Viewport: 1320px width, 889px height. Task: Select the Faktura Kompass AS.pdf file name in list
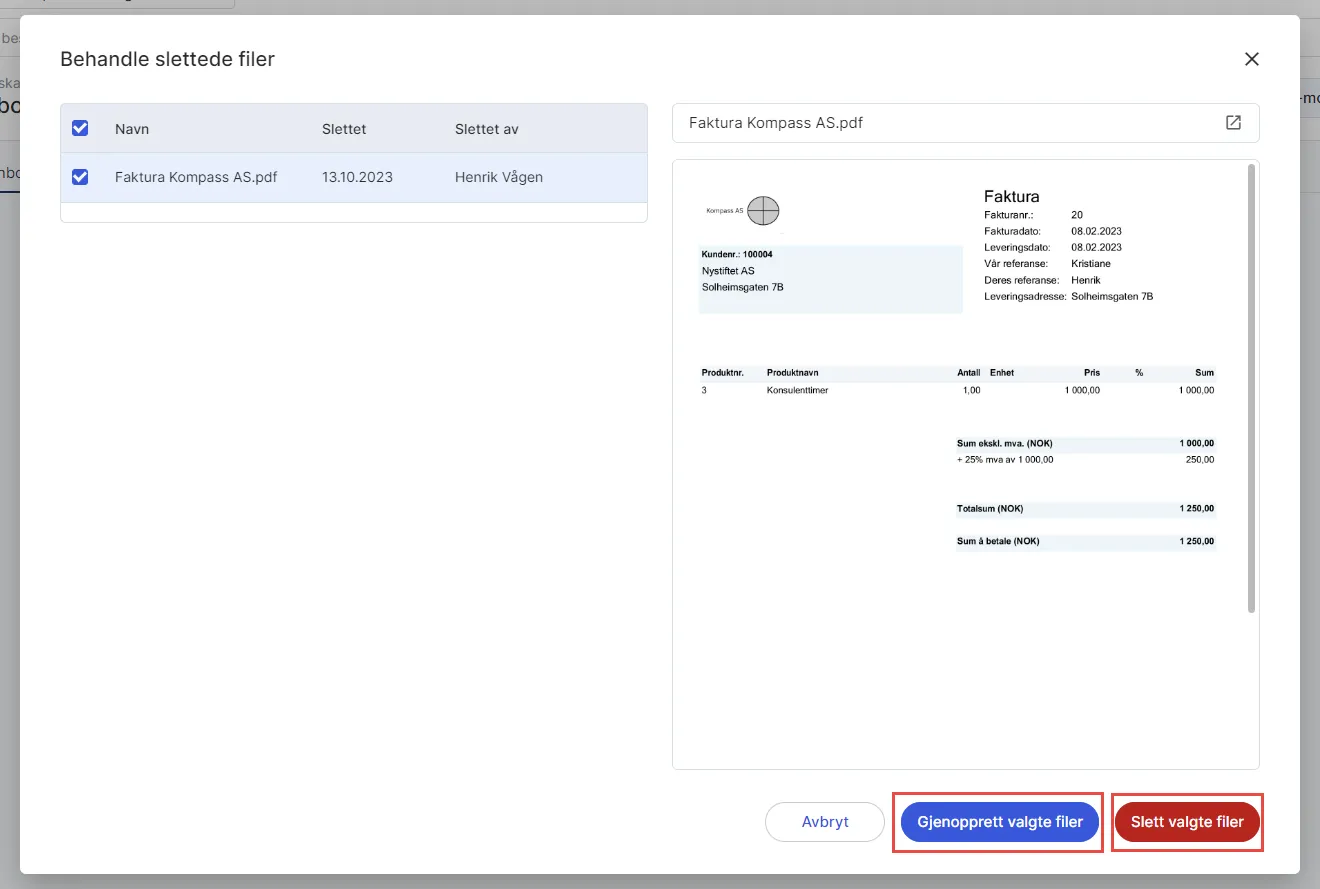pyautogui.click(x=196, y=177)
